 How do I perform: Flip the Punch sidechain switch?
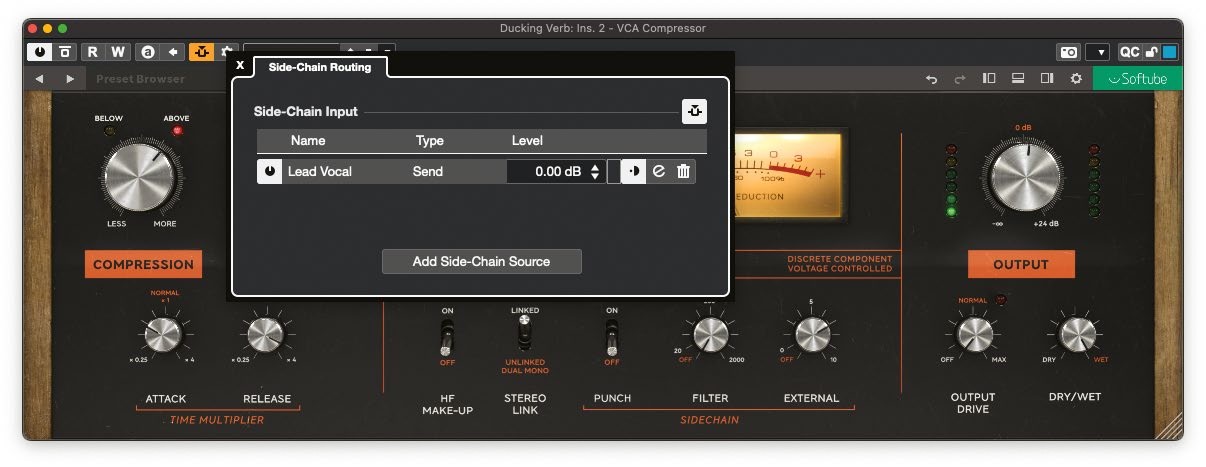pos(611,337)
